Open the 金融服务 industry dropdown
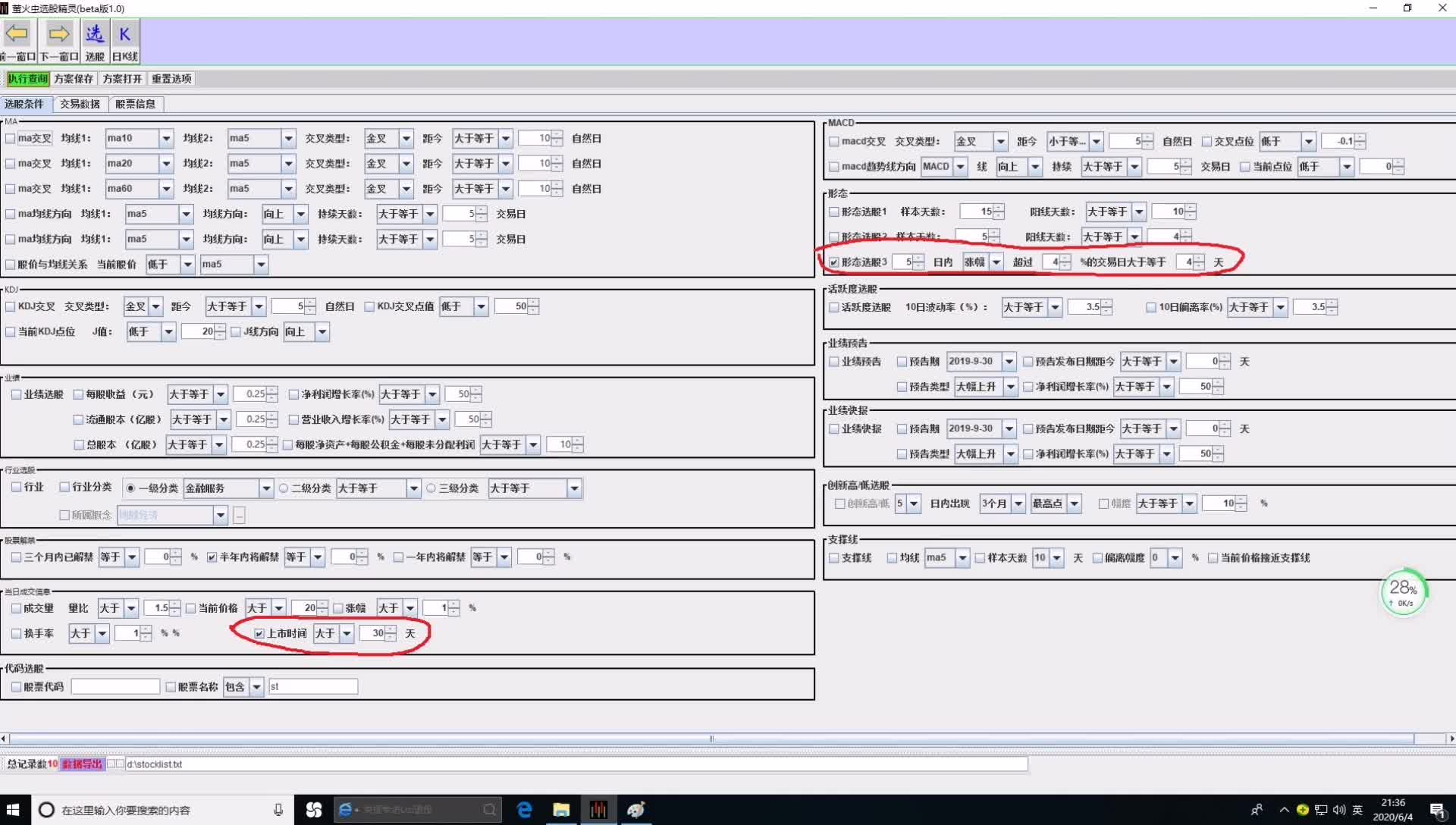Image resolution: width=1456 pixels, height=825 pixels. (265, 489)
